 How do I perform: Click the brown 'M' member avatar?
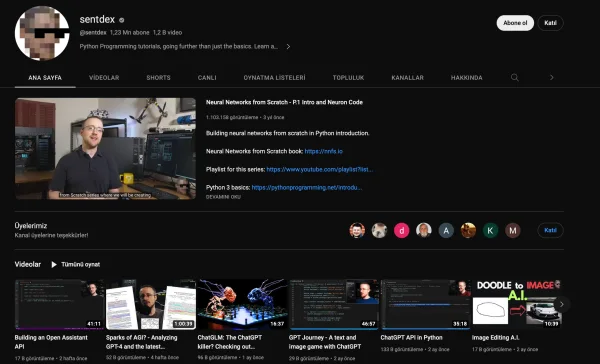coord(513,230)
